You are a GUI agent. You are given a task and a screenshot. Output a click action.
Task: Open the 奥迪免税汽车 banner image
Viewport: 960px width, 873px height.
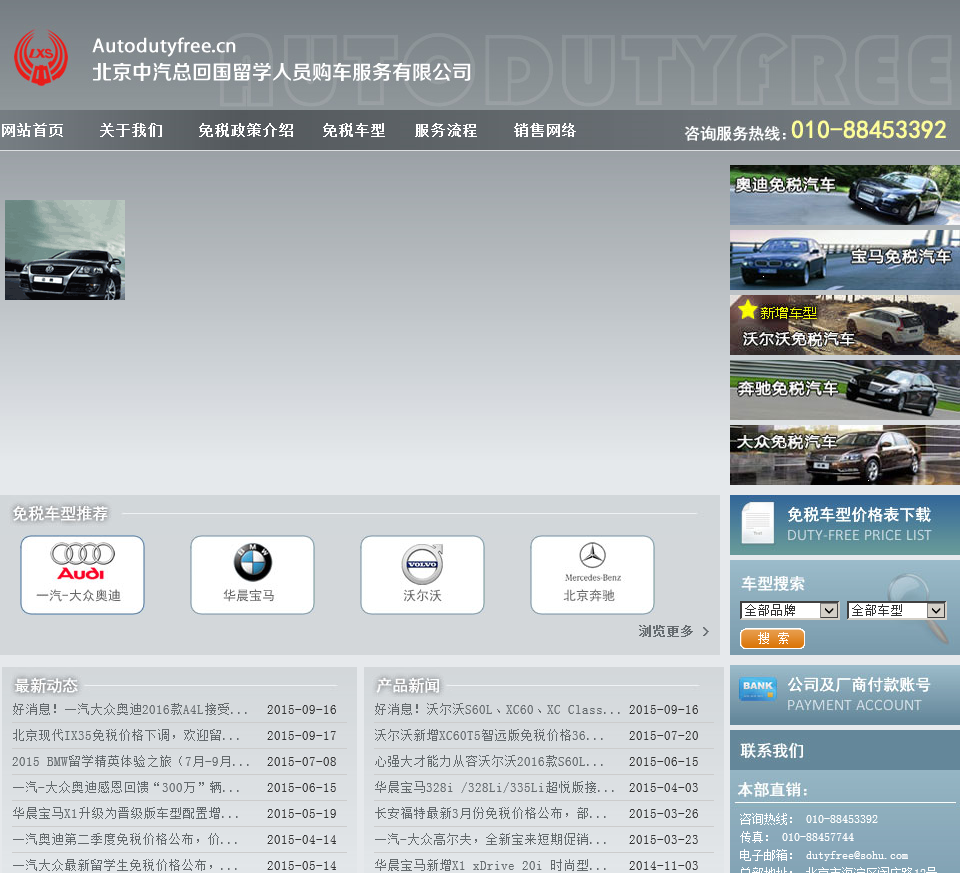click(x=844, y=195)
